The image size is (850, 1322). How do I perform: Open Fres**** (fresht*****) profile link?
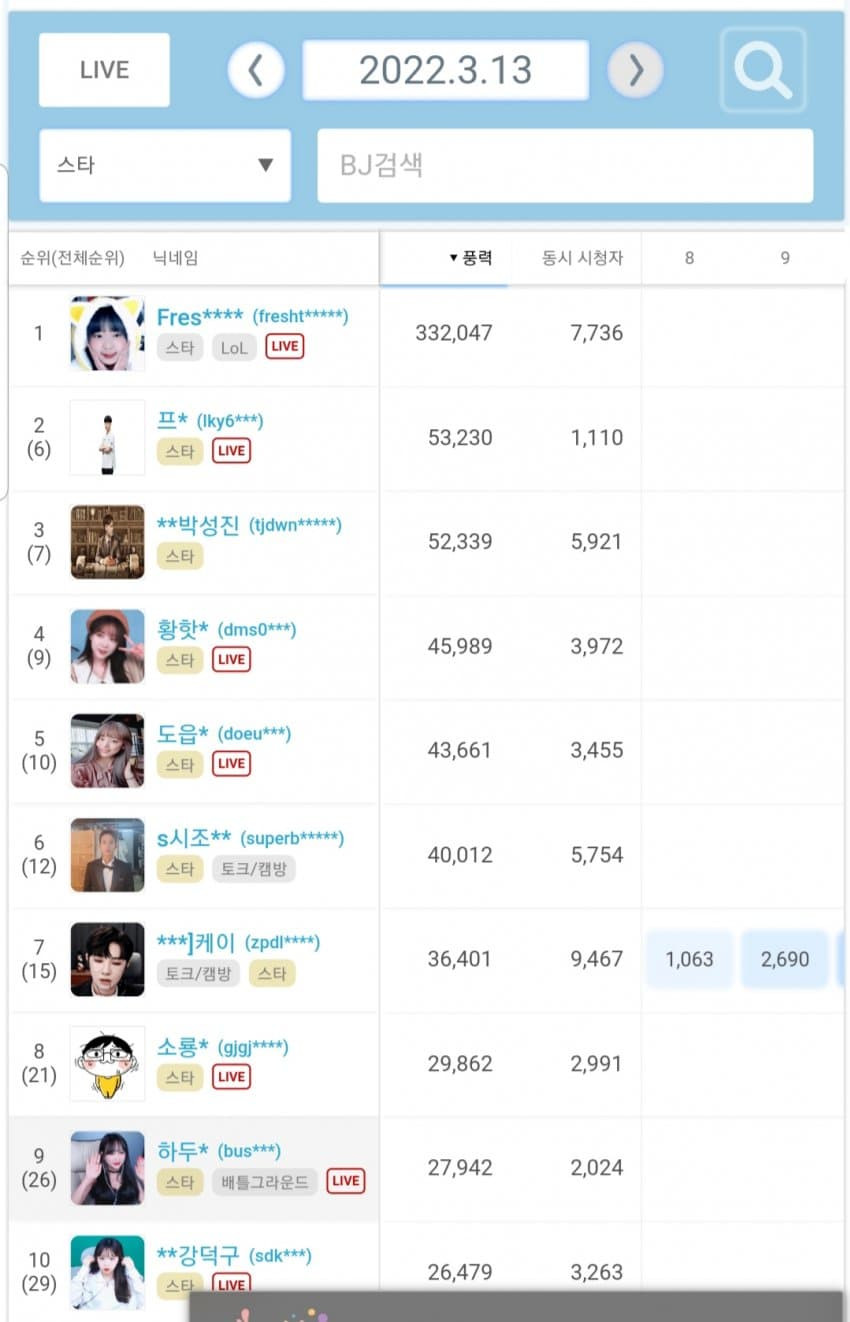point(252,317)
